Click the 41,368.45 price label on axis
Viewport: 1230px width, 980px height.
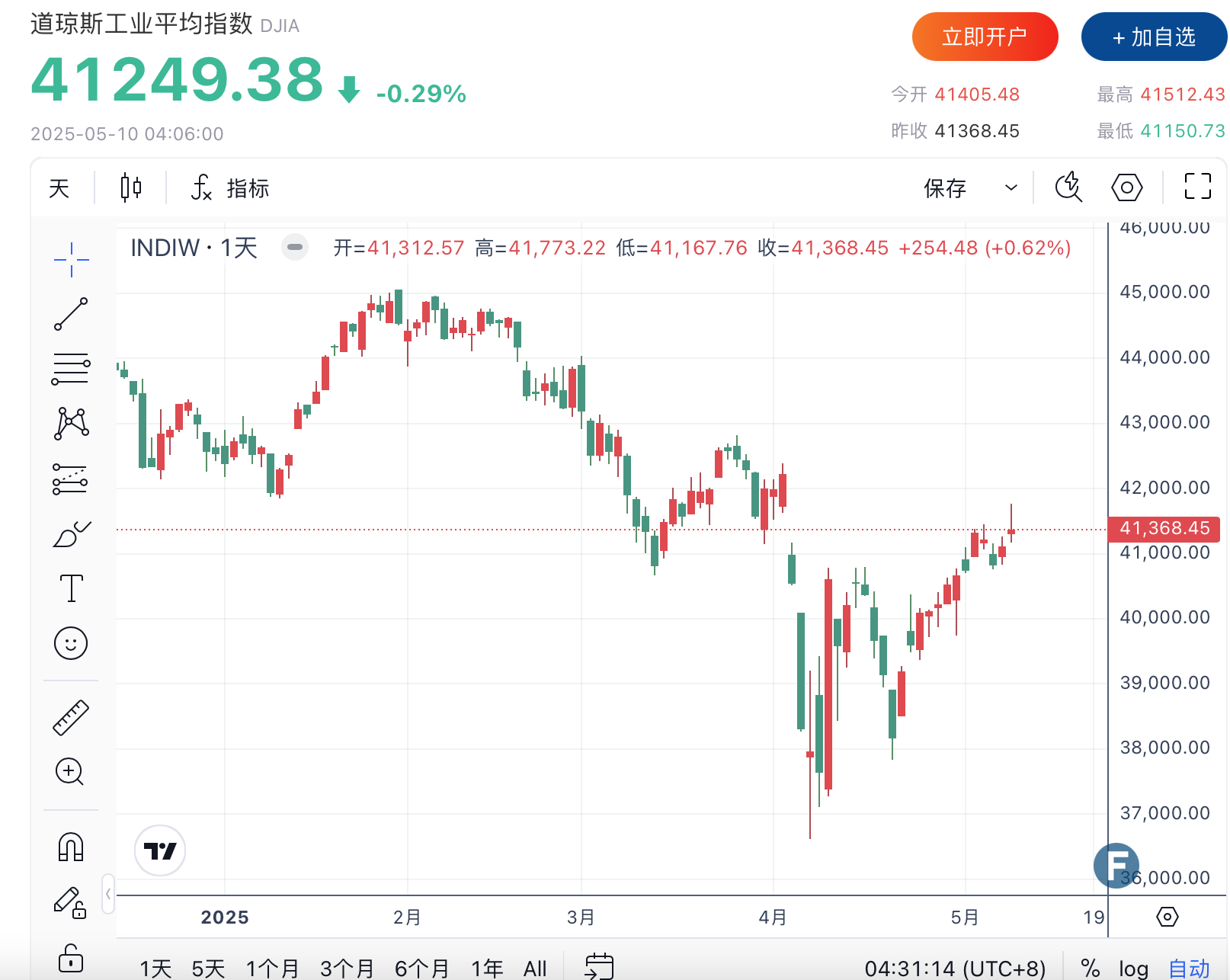point(1164,528)
